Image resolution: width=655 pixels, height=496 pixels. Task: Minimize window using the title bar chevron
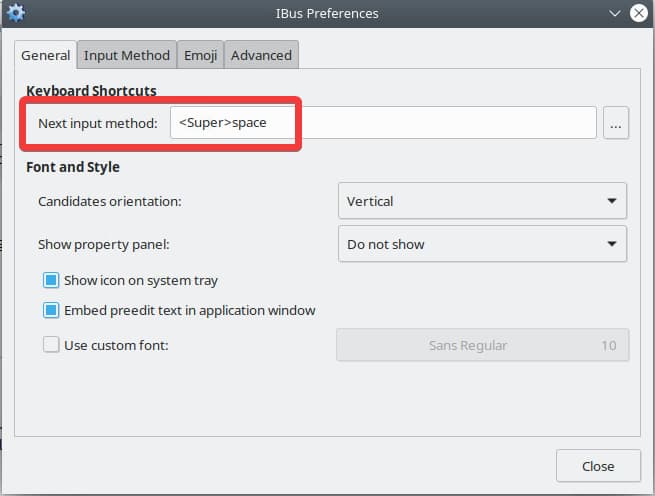point(614,14)
